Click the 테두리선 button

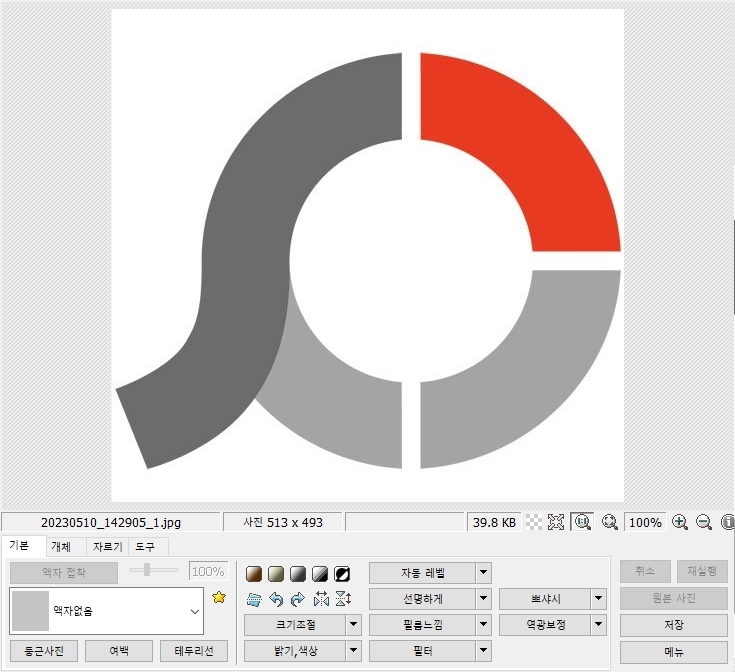(194, 651)
